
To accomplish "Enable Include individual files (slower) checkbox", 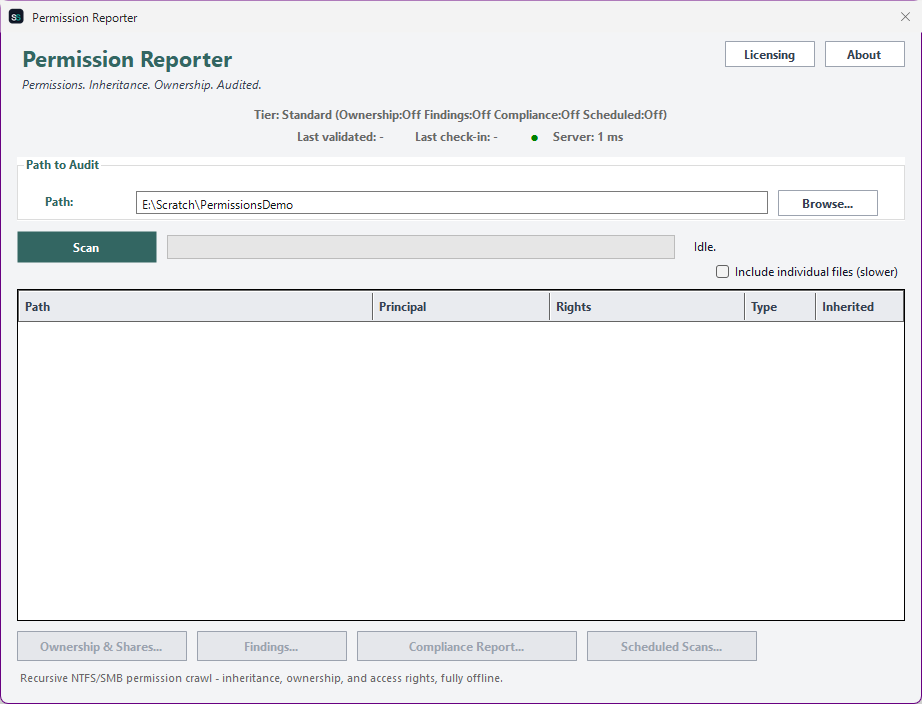I will pos(722,272).
